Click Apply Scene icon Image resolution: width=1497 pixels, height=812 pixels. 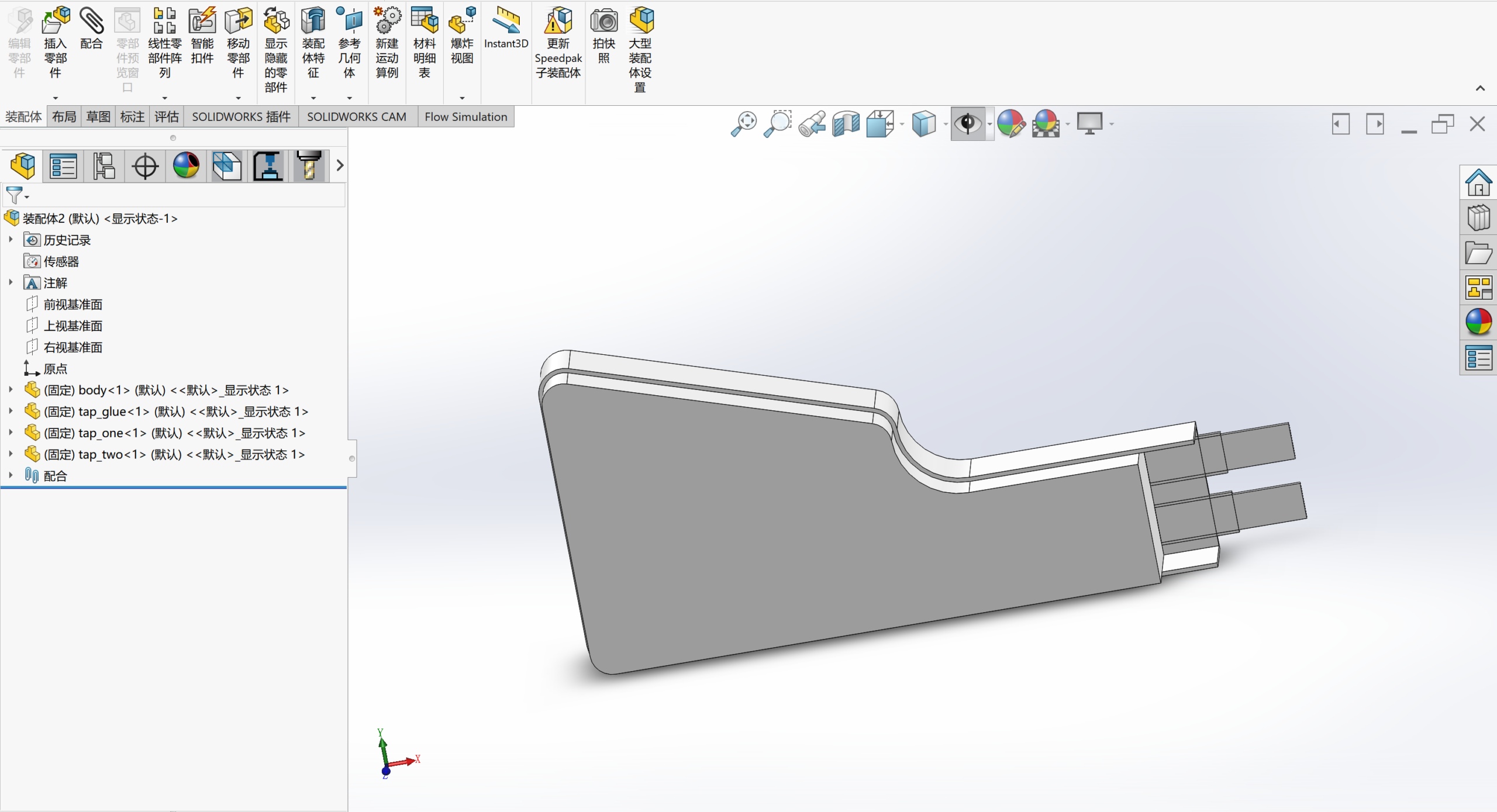tap(1046, 124)
